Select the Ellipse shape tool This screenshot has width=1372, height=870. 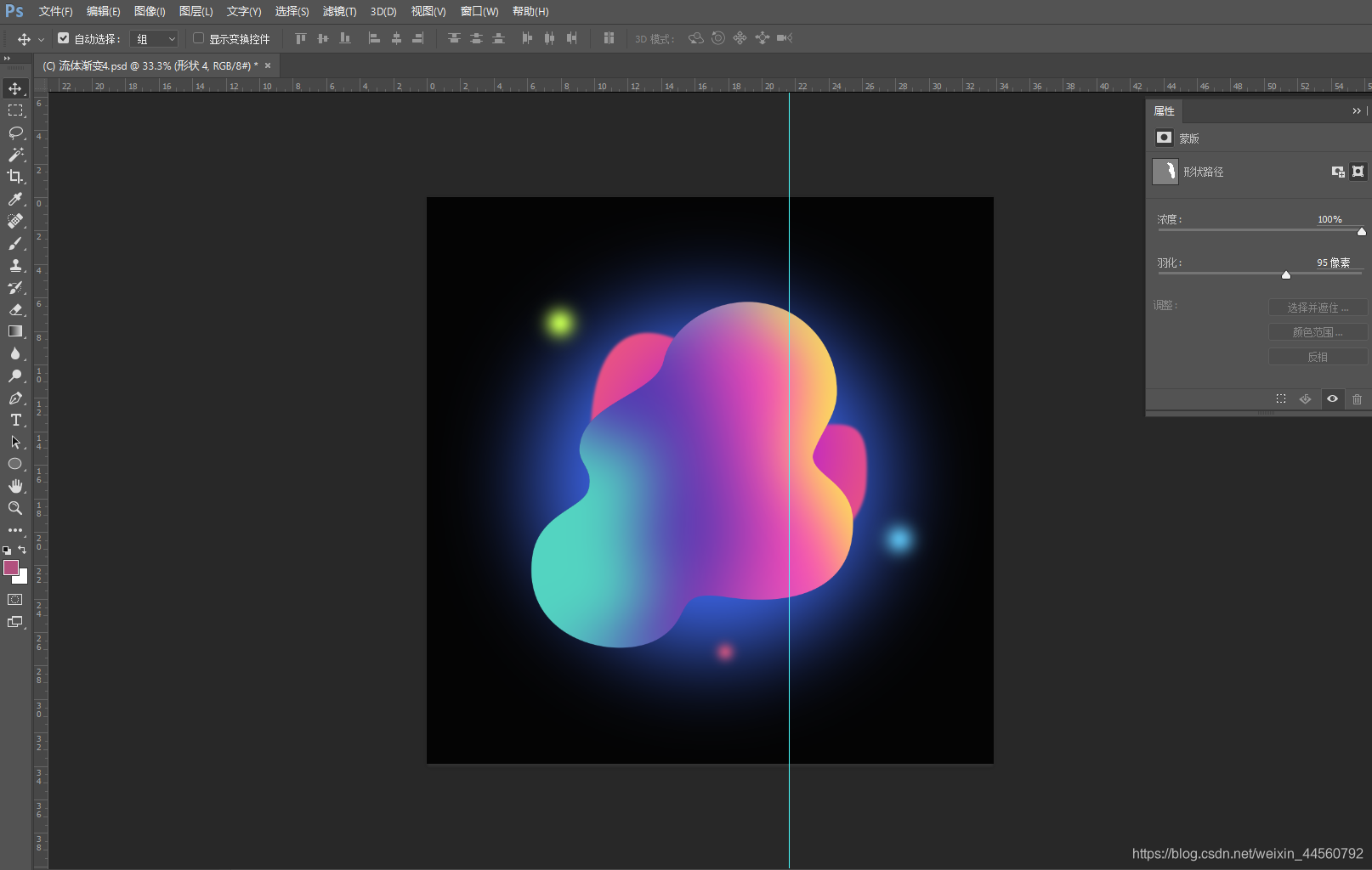(x=15, y=464)
